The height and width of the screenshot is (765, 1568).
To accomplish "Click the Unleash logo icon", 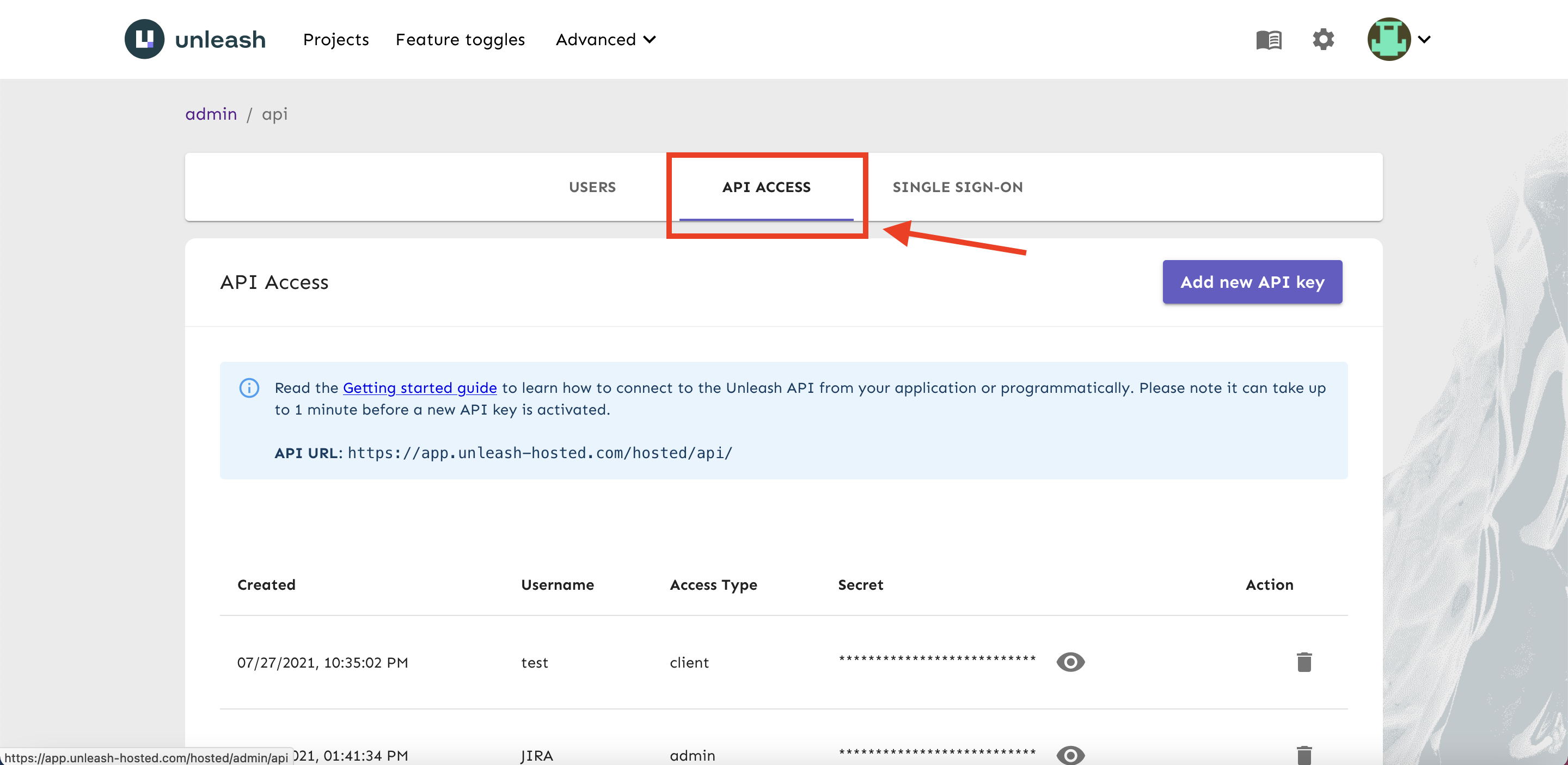I will [144, 39].
